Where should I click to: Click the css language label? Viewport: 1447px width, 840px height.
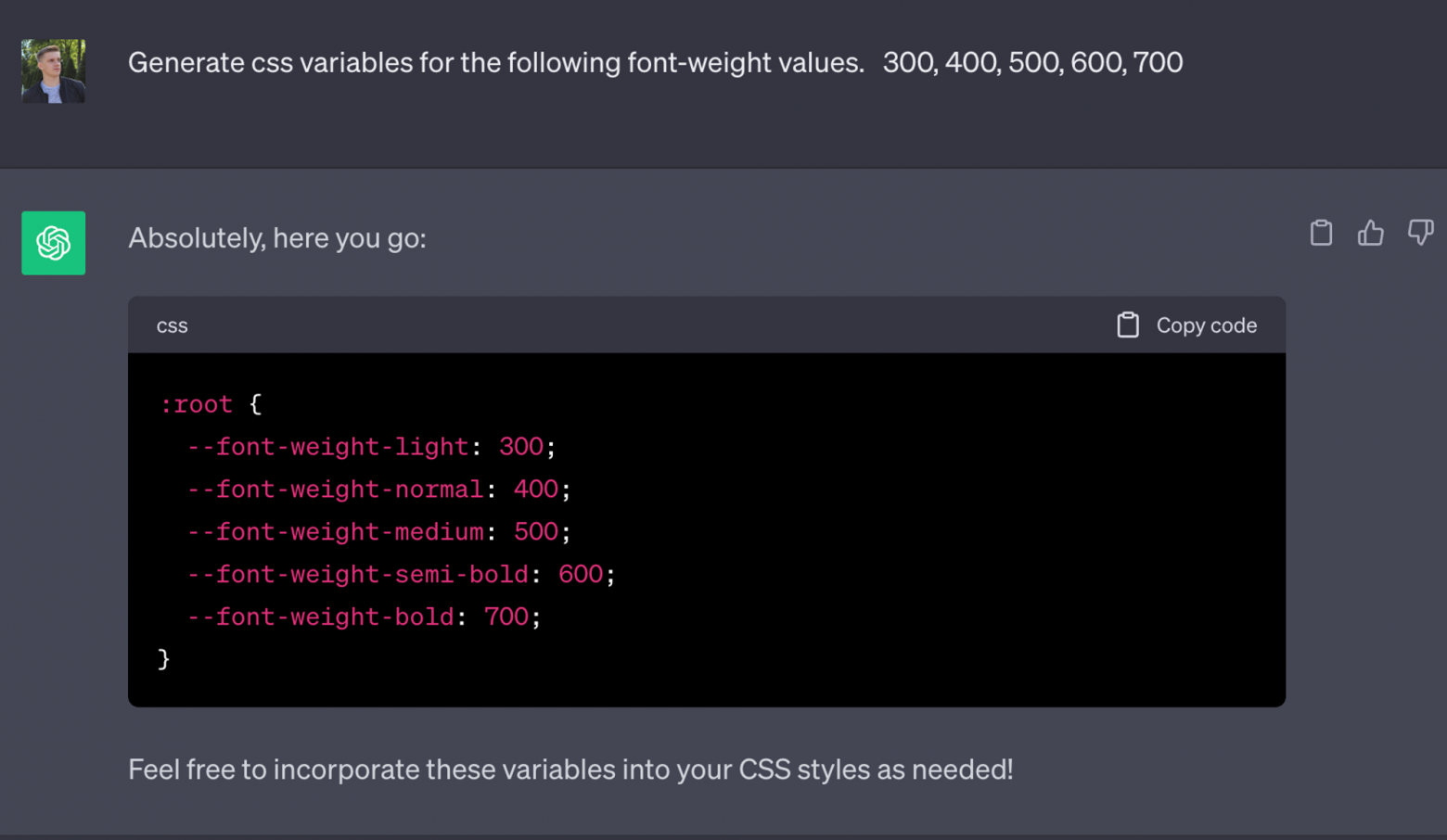pyautogui.click(x=173, y=325)
